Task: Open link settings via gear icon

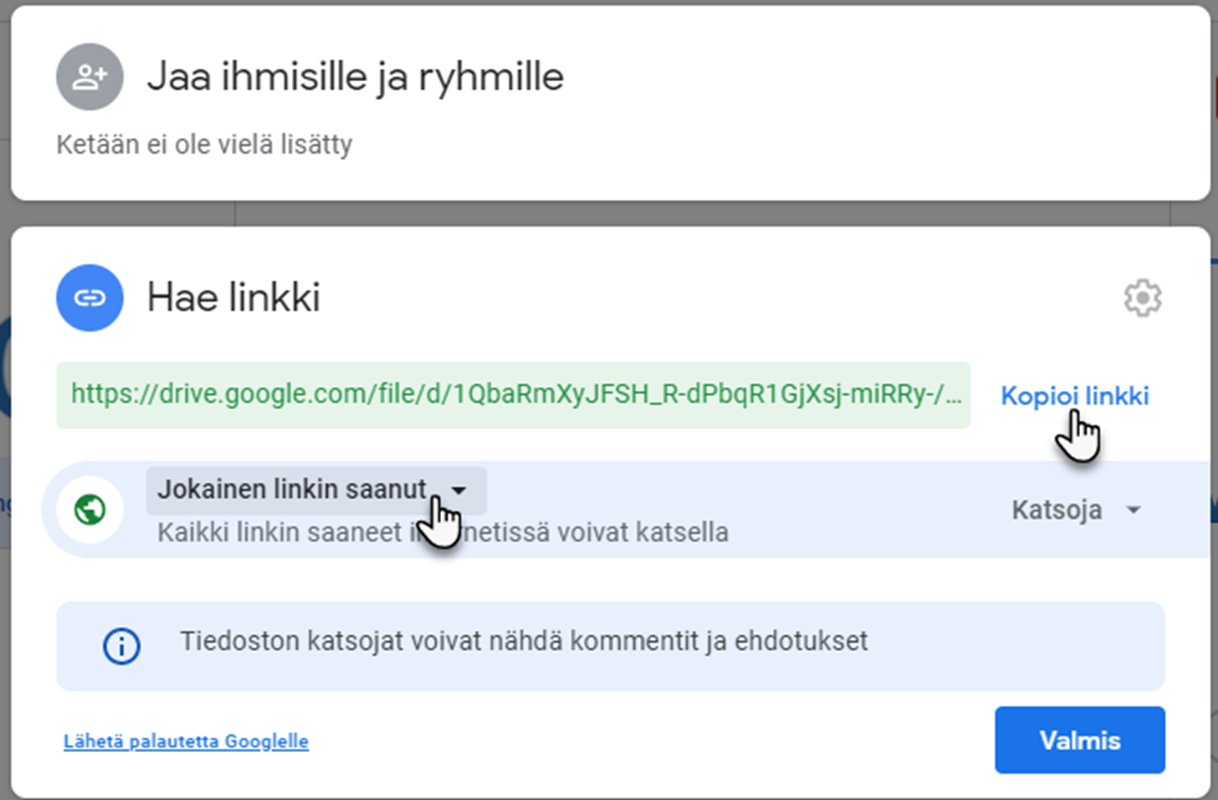Action: click(x=1142, y=298)
